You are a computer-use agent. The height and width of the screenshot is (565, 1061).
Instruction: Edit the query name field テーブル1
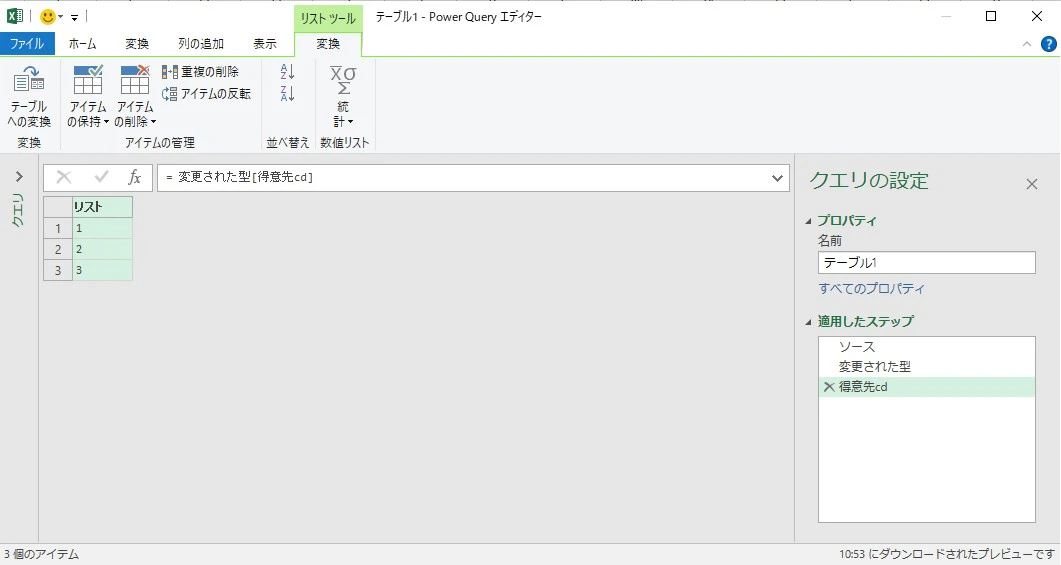point(926,263)
